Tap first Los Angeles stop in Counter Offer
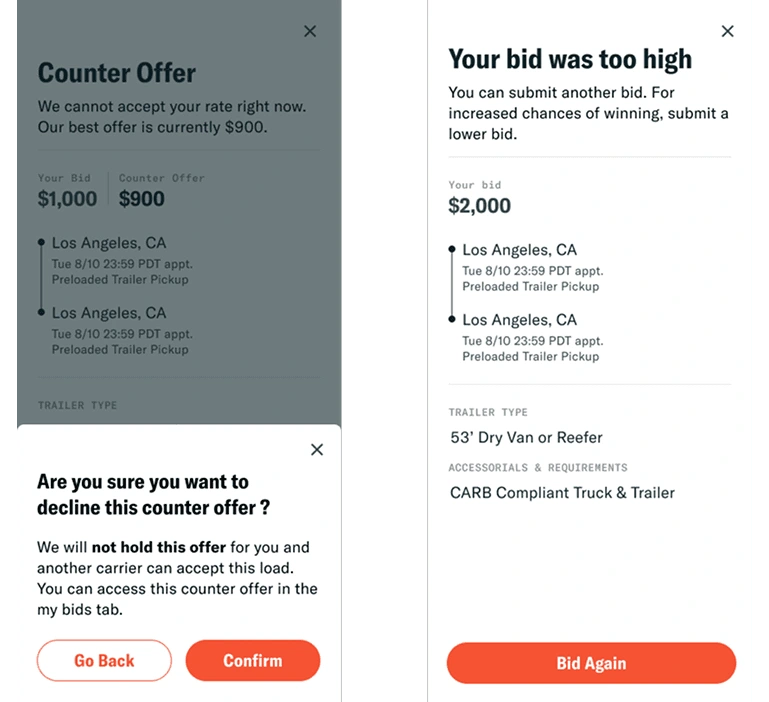Screen dimensions: 769x702 pos(109,243)
